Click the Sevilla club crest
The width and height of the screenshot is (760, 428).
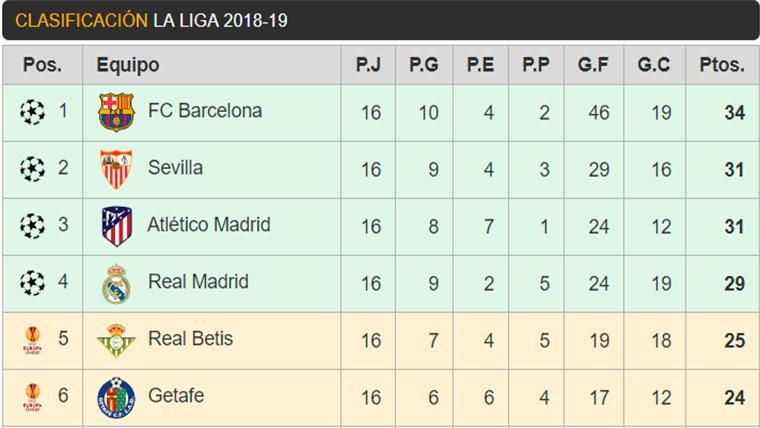(x=116, y=169)
